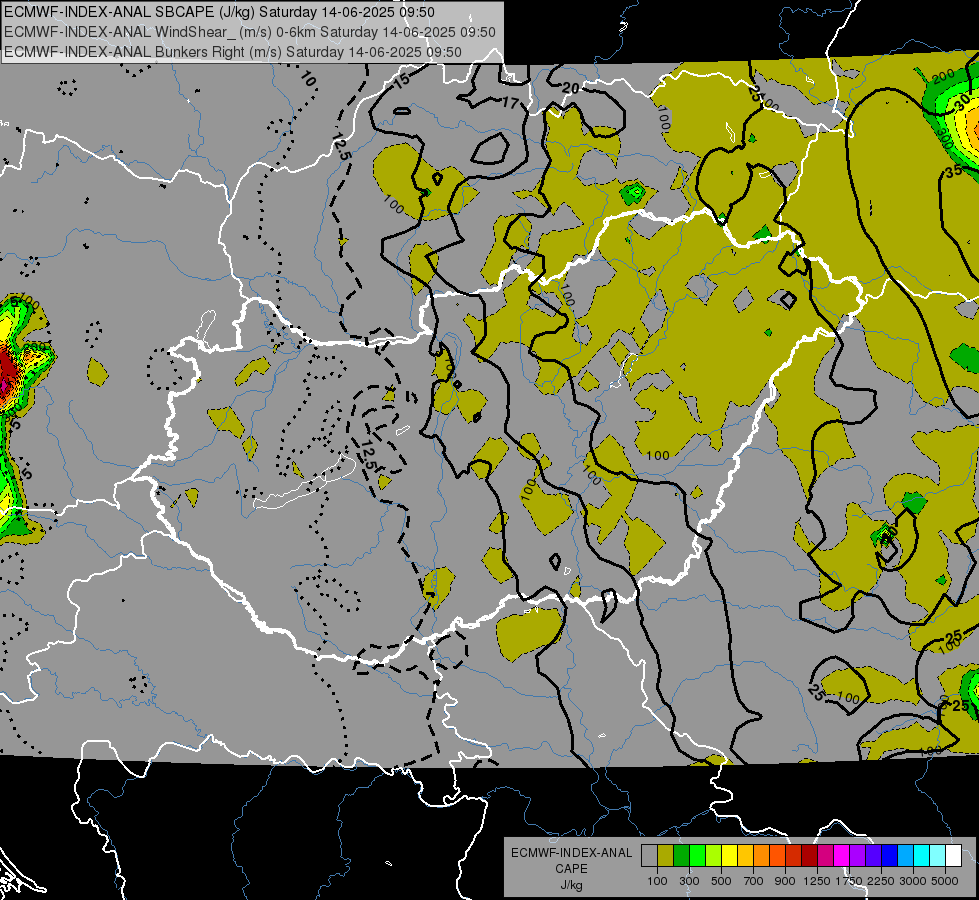
Task: Click the contour label 17
Action: (511, 102)
